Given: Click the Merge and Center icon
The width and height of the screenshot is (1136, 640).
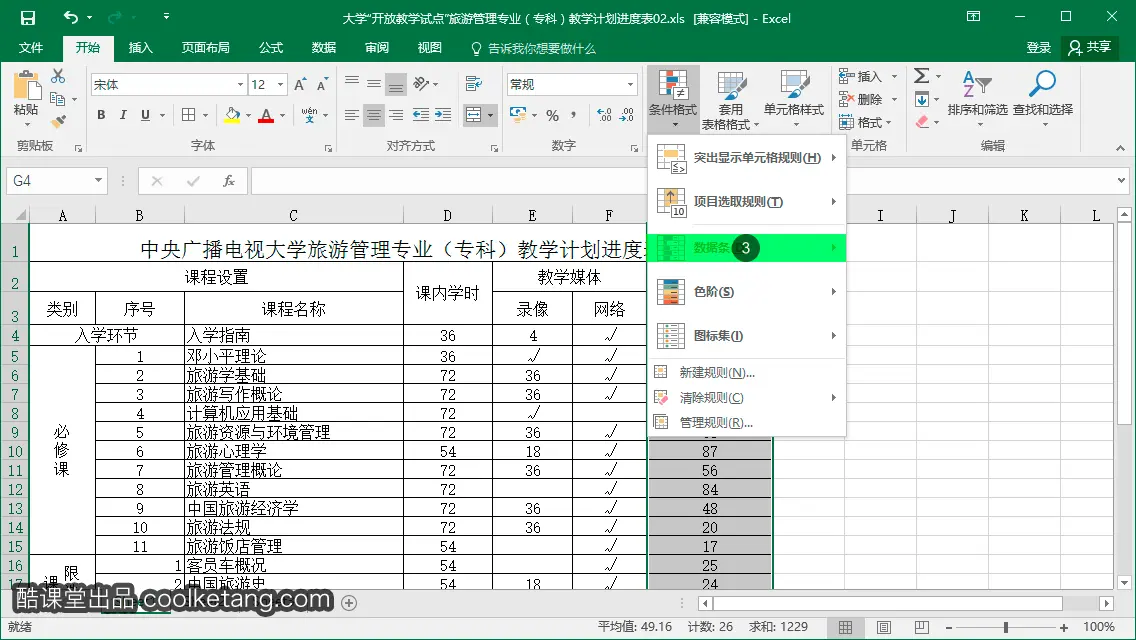Looking at the screenshot, I should (473, 115).
